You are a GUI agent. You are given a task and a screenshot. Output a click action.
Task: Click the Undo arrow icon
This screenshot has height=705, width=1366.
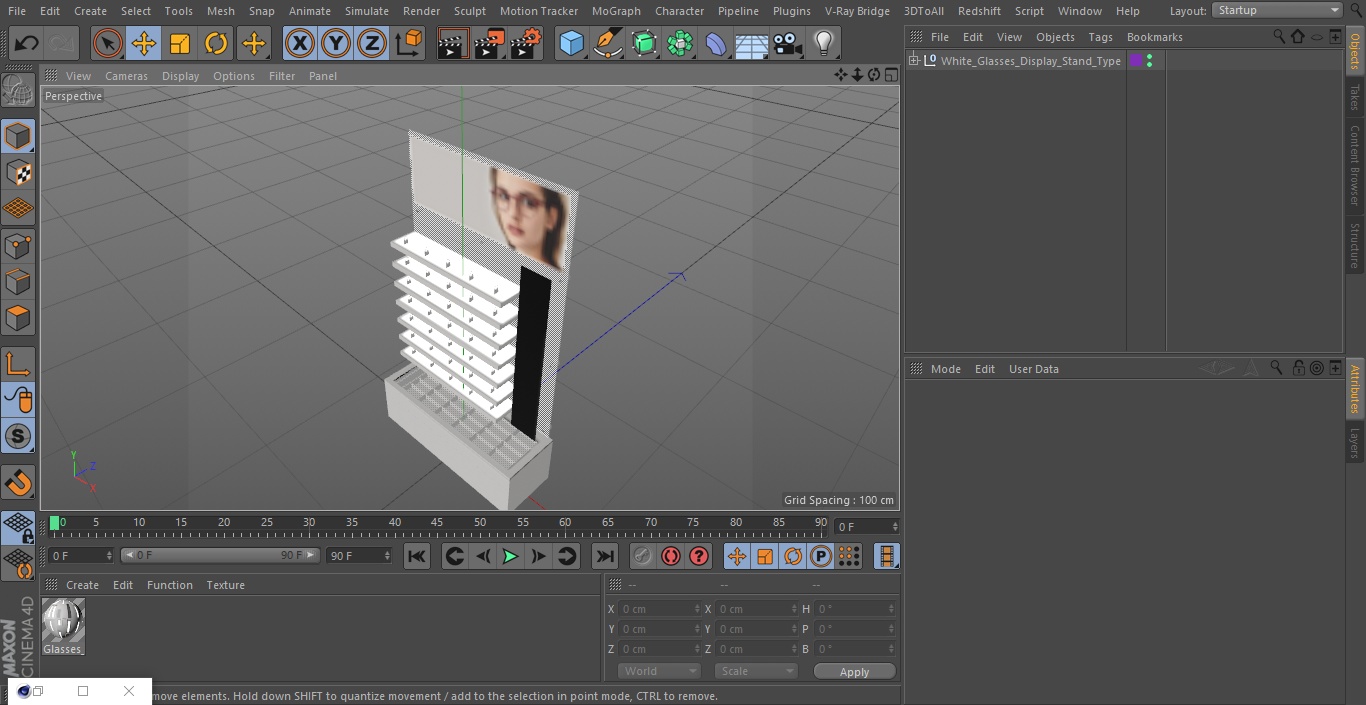click(x=27, y=44)
